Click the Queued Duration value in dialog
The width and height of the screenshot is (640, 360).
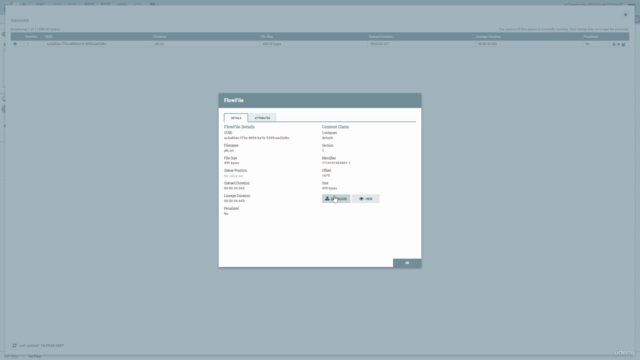234,188
